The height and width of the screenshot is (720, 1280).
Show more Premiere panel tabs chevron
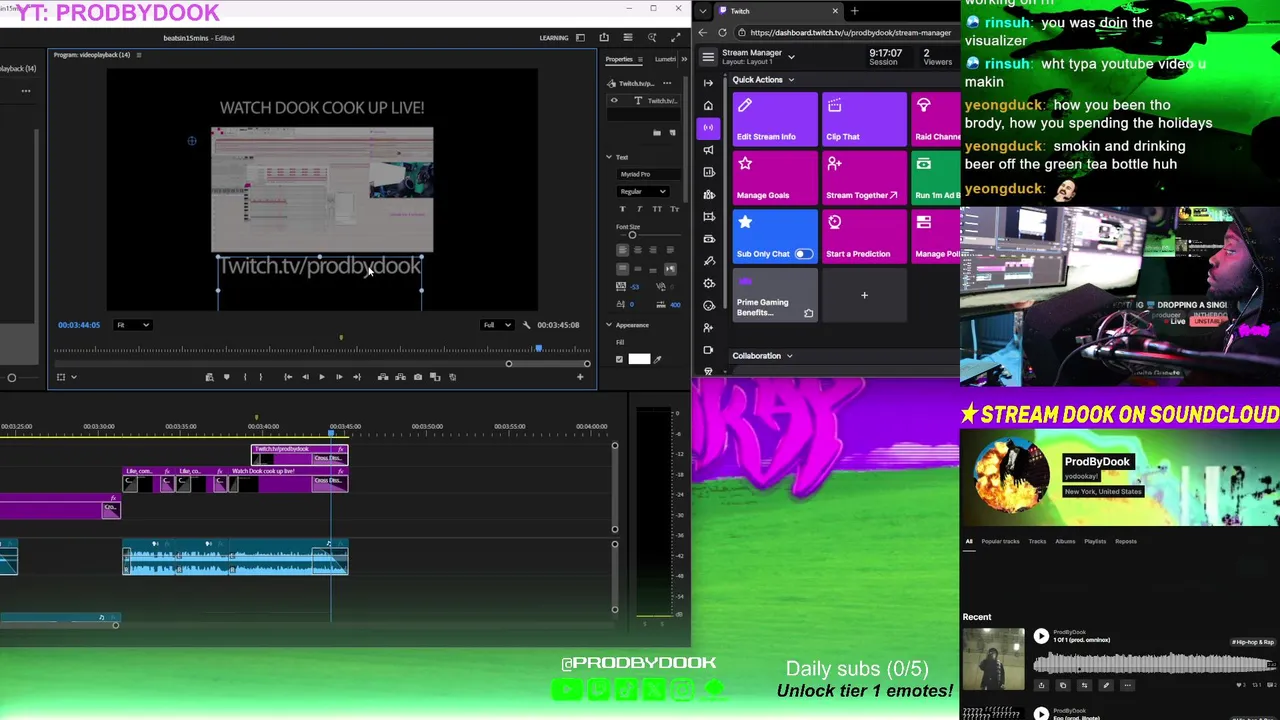[684, 59]
